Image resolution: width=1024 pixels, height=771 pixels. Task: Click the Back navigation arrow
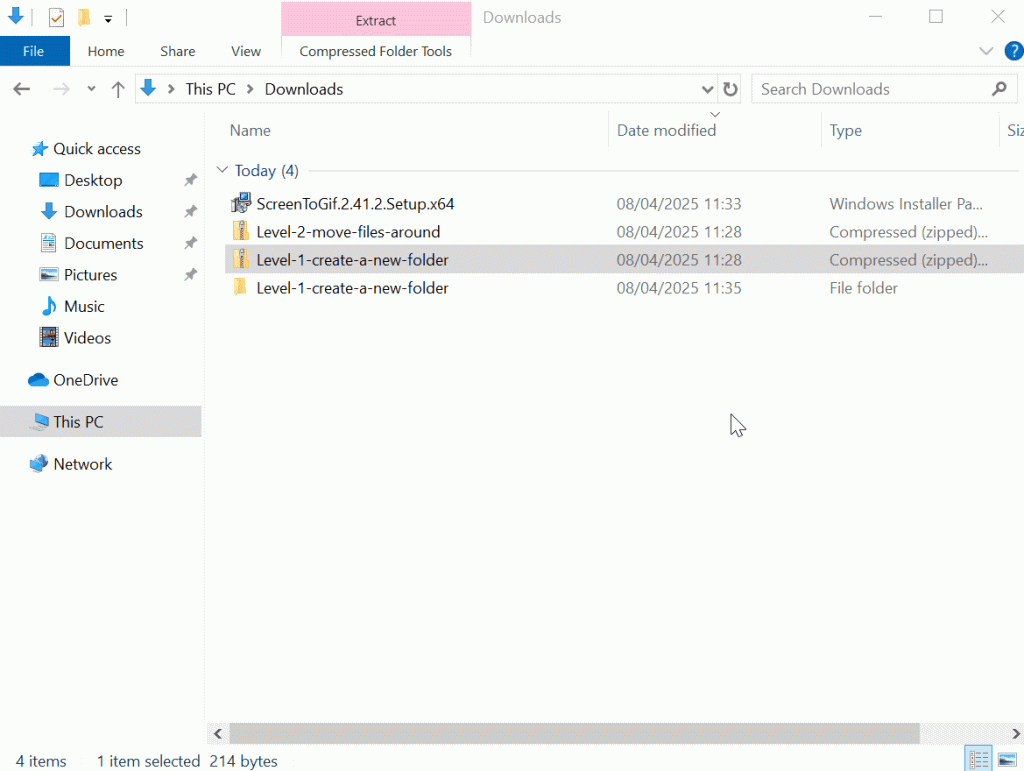point(22,89)
